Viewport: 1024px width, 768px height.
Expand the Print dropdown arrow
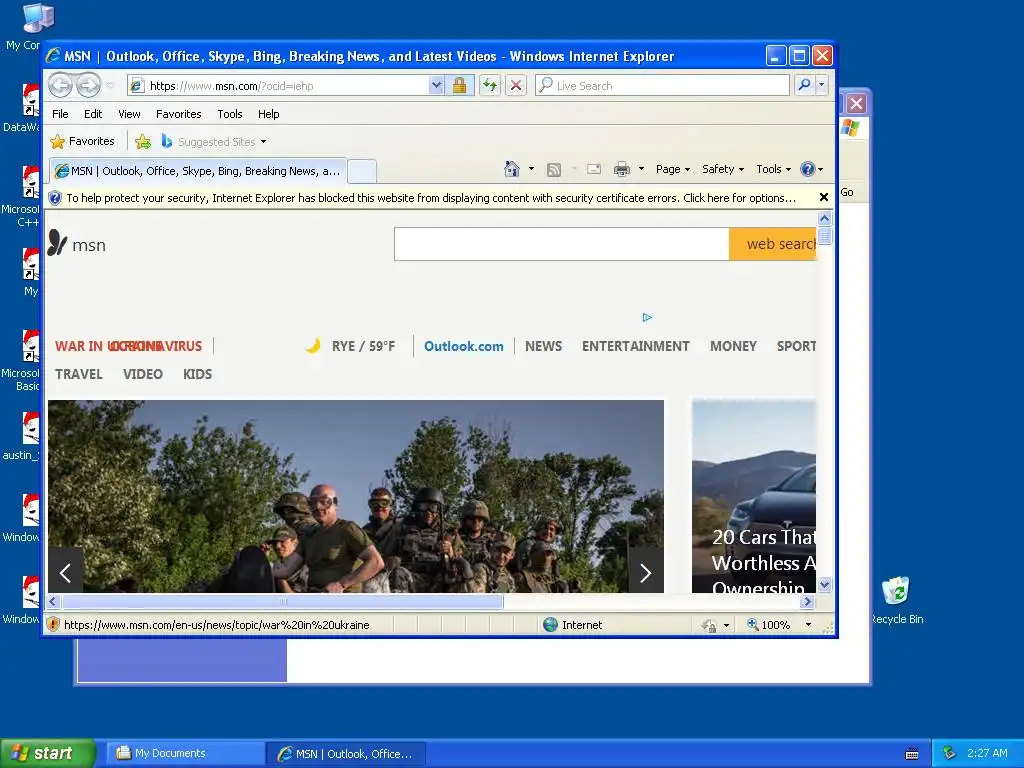(x=641, y=169)
